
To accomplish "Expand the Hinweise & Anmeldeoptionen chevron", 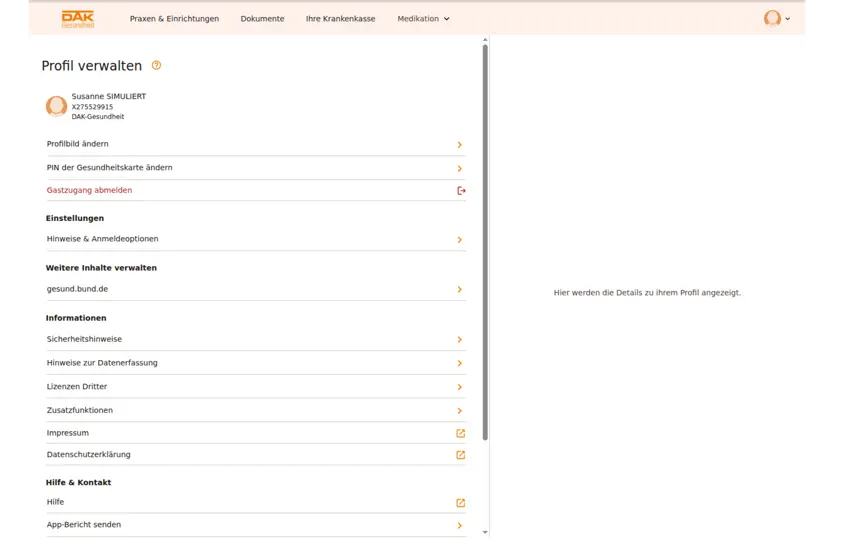I will [460, 240].
